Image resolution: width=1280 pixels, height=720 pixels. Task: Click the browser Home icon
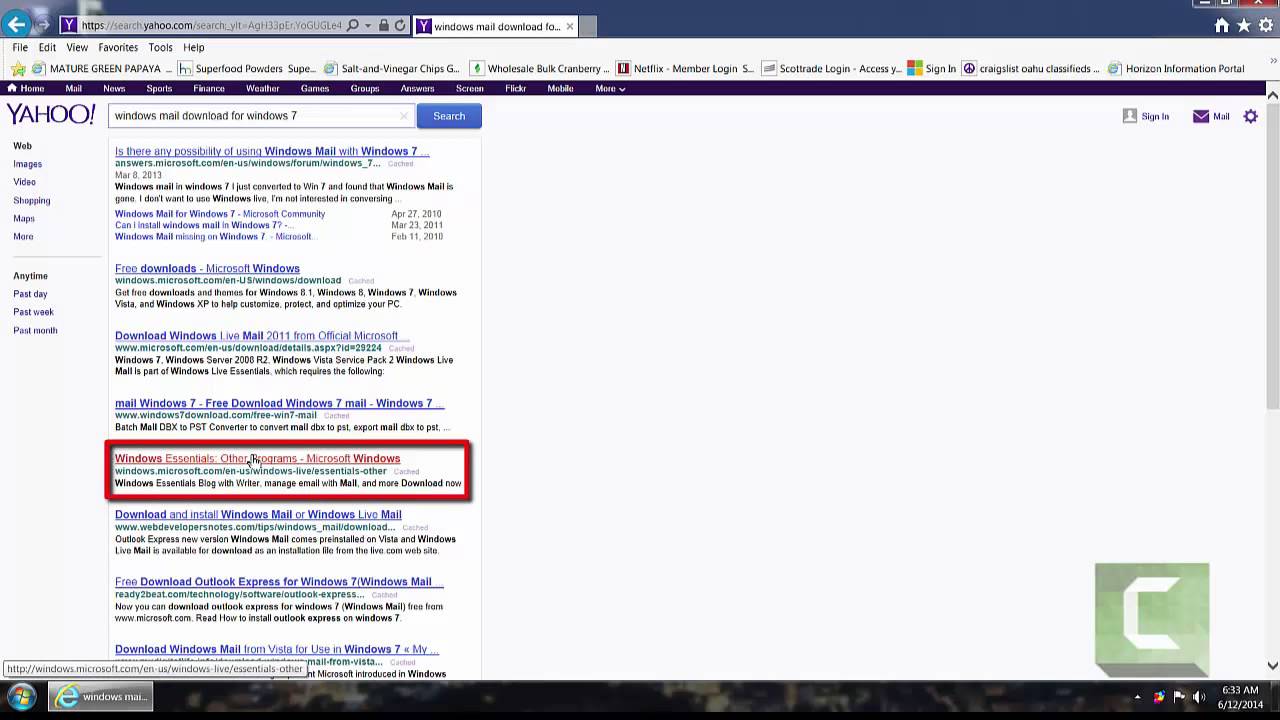pyautogui.click(x=1221, y=25)
